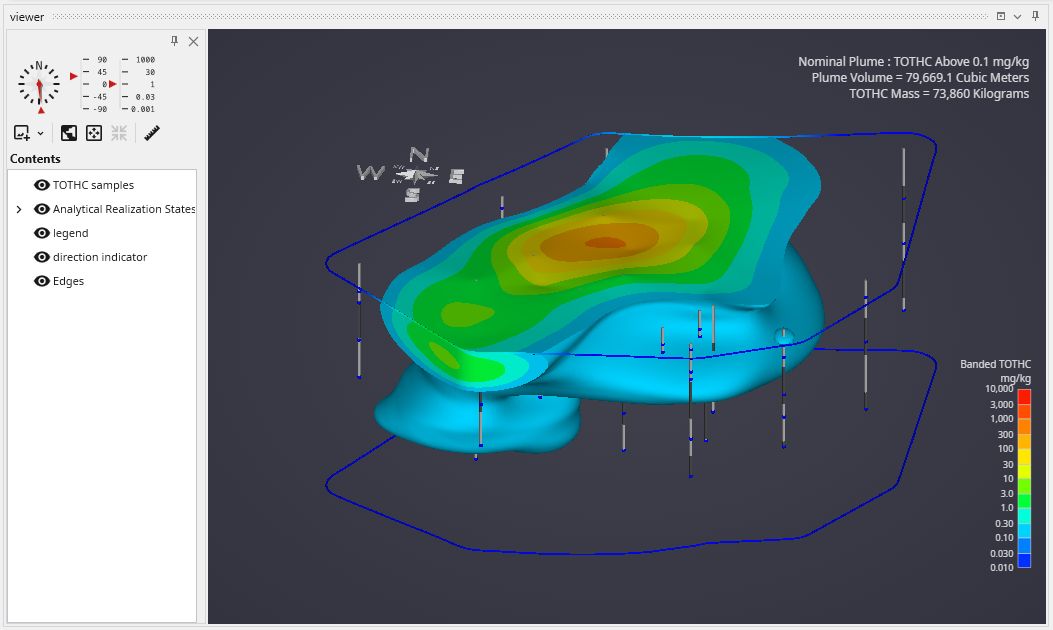Pin the side Contents panel
Screen dimensions: 1053x630
(175, 41)
